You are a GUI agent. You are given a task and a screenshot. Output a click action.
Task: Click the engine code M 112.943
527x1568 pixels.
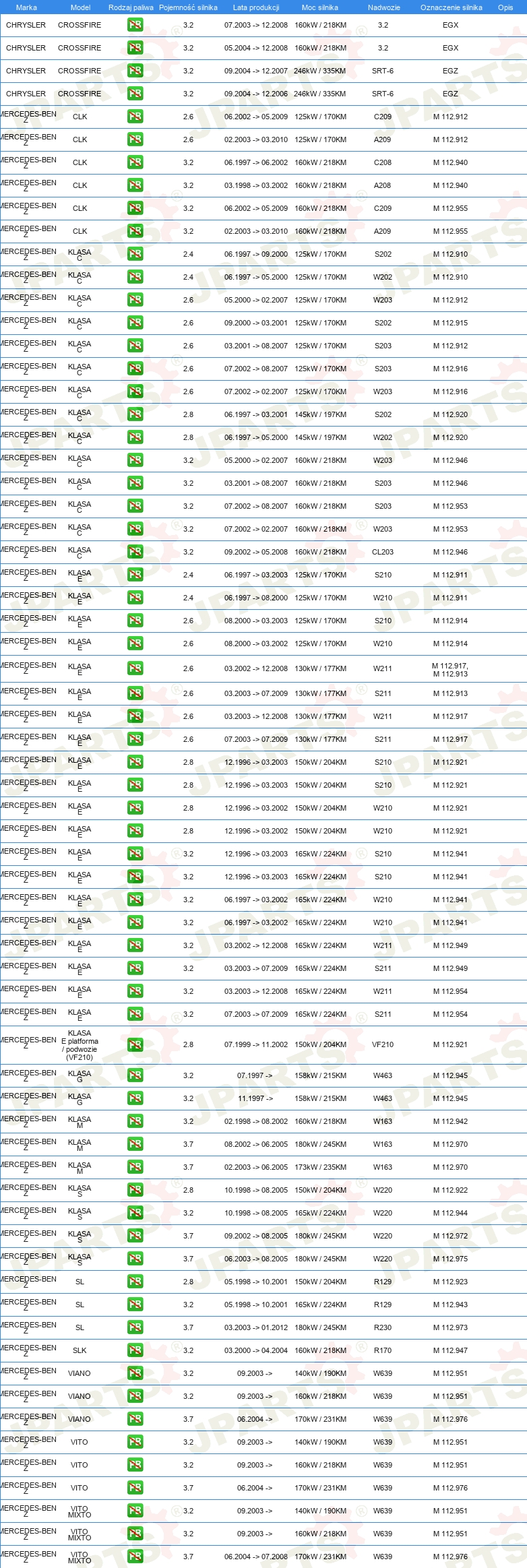450,1305
